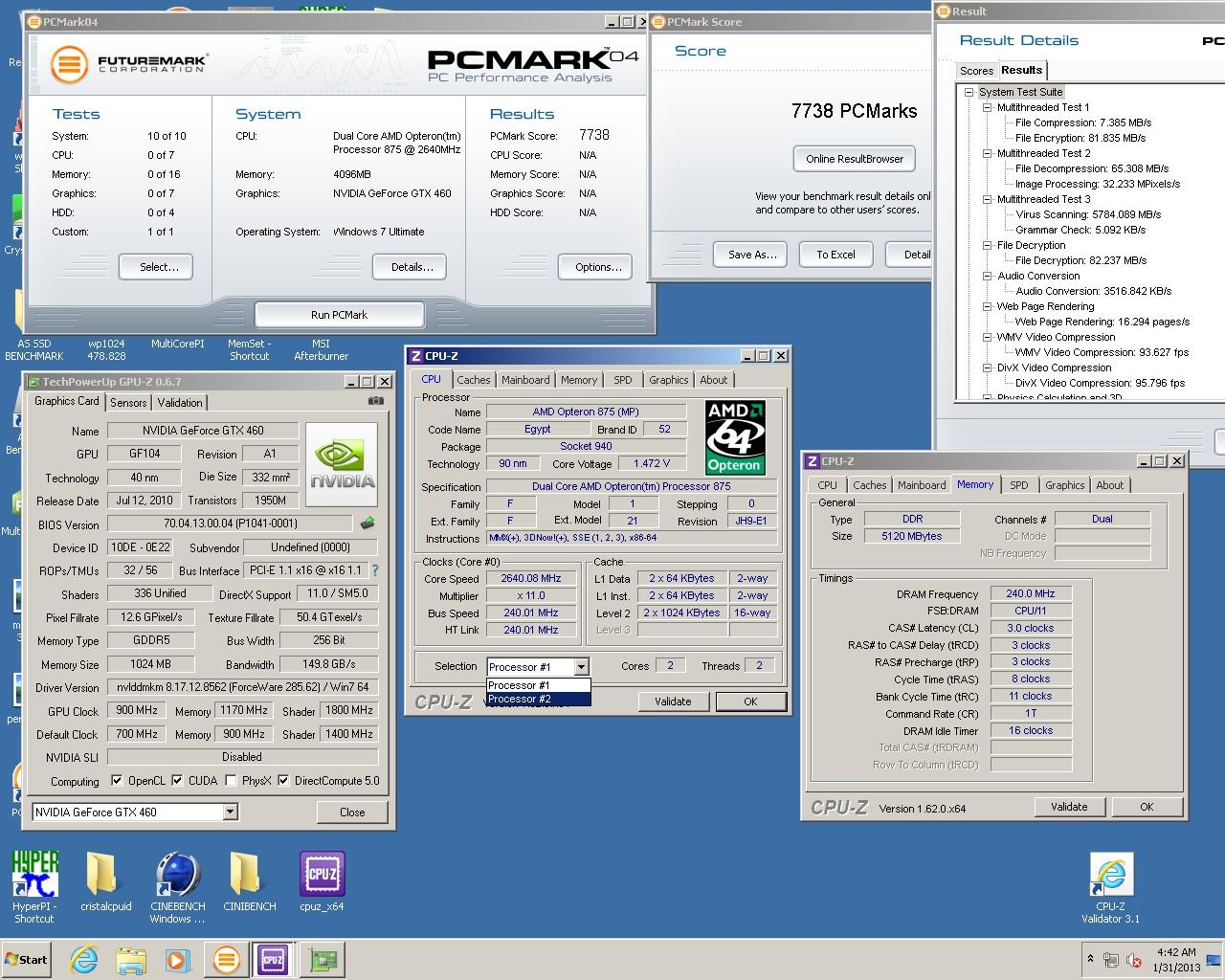The height and width of the screenshot is (980, 1225).
Task: Click the clock in system tray
Action: click(1176, 960)
